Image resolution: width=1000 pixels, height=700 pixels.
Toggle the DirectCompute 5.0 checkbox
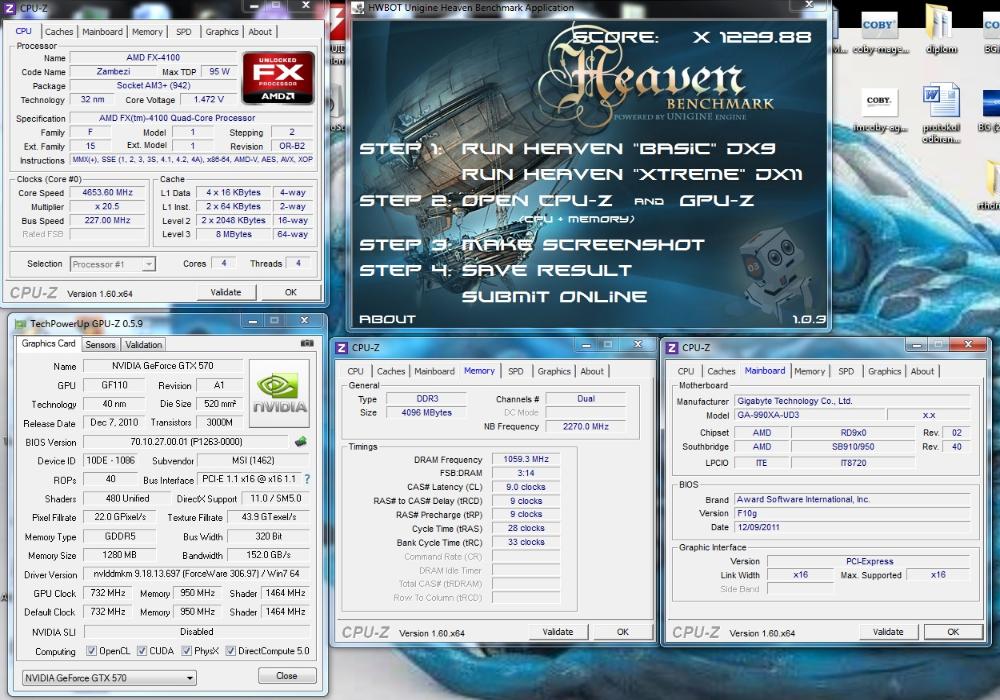(x=231, y=651)
